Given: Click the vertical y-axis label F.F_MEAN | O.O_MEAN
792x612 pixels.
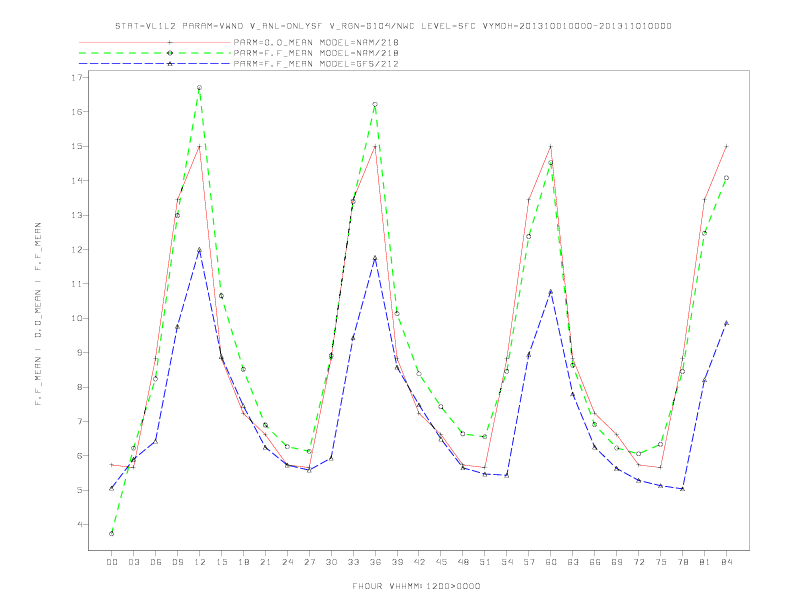Looking at the screenshot, I should pyautogui.click(x=38, y=314).
